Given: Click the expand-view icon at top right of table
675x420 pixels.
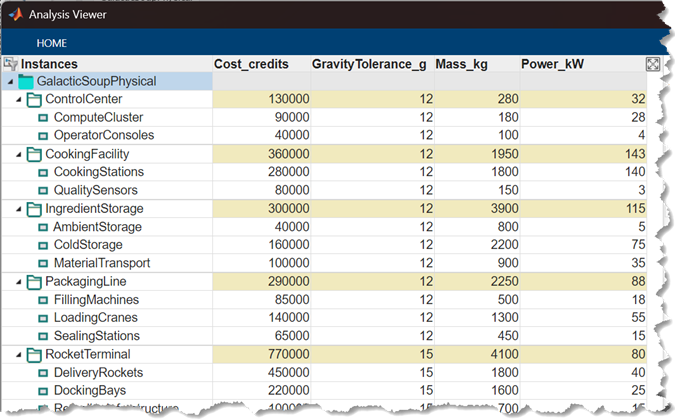Looking at the screenshot, I should [x=653, y=64].
